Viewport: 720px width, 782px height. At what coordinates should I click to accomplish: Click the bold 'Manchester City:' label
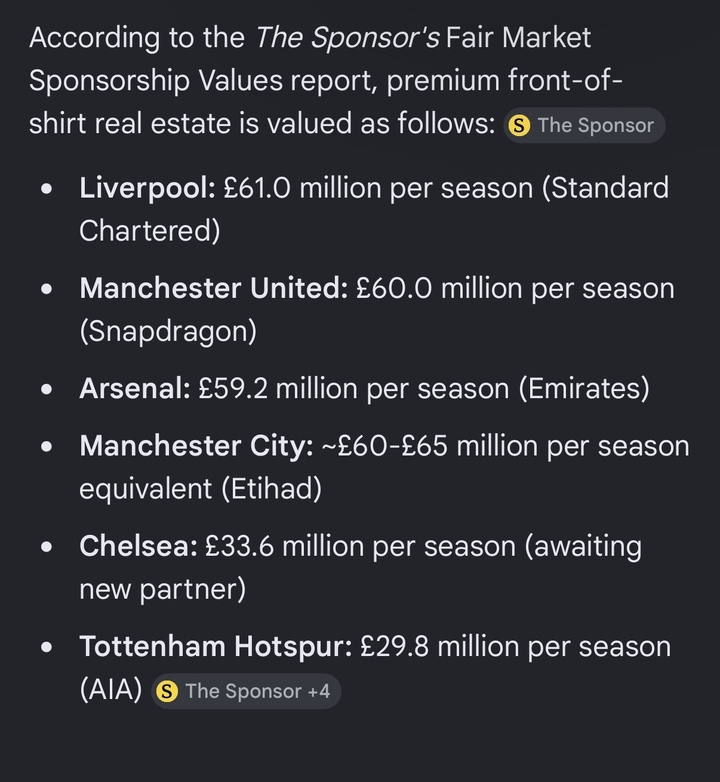click(x=196, y=446)
